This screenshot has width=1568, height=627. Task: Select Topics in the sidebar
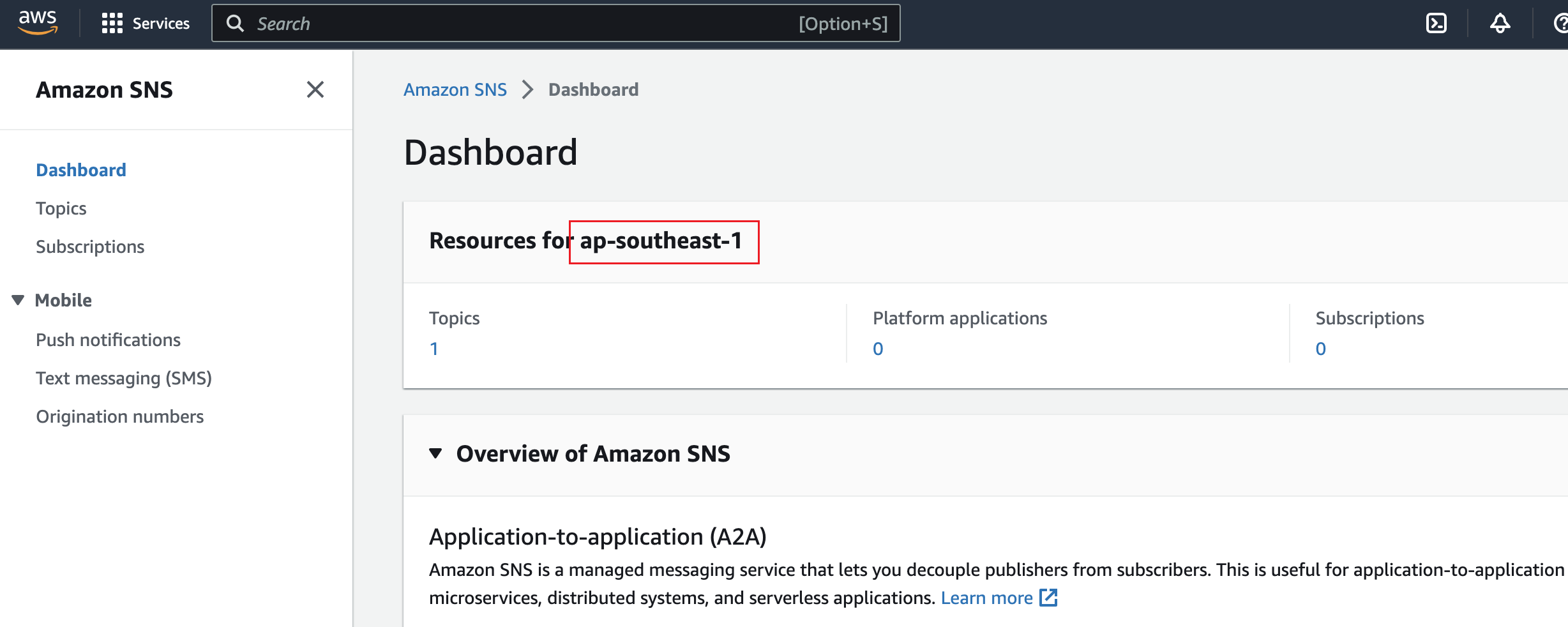61,208
